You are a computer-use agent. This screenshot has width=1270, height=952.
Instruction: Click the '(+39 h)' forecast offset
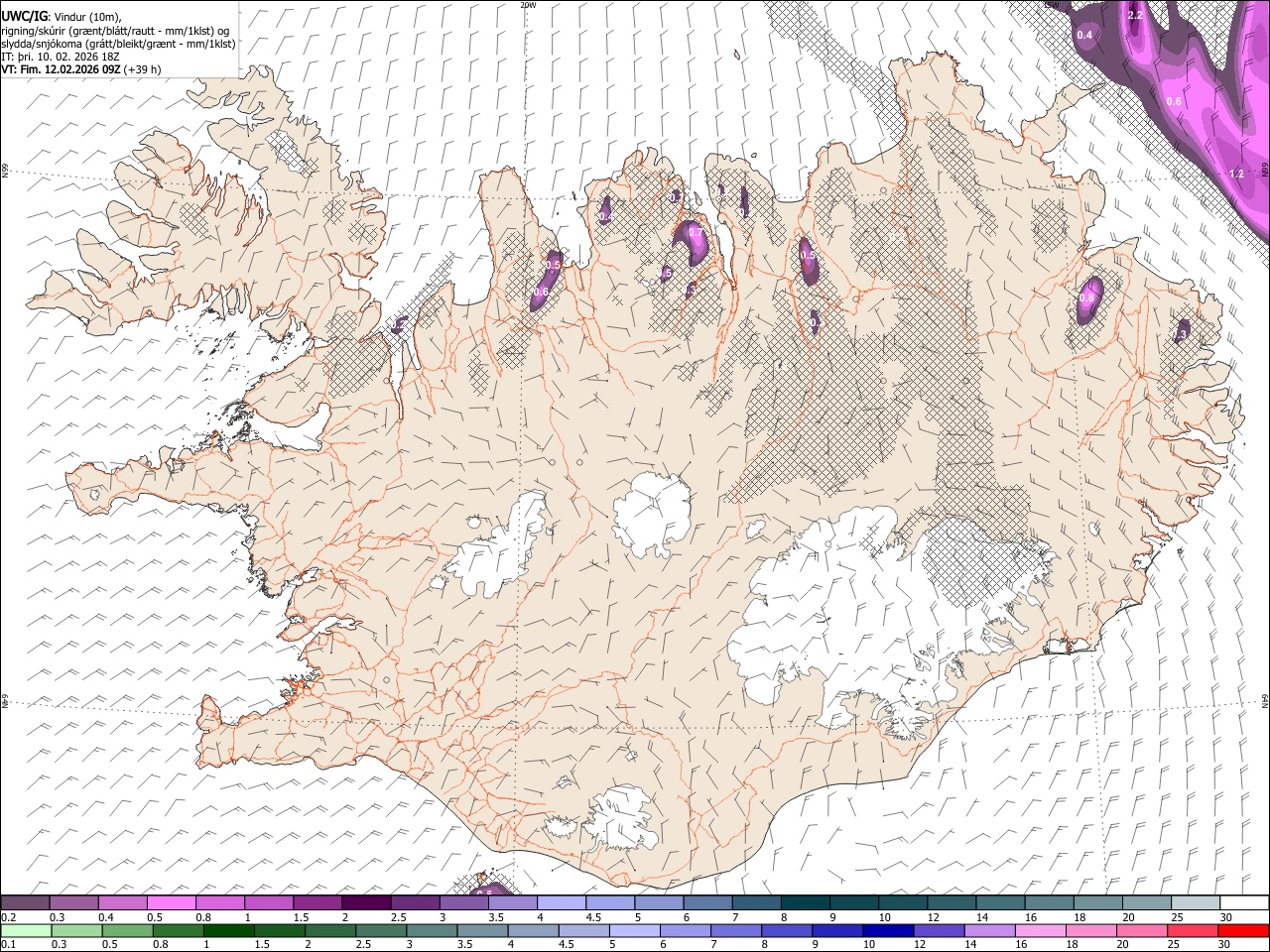click(143, 69)
